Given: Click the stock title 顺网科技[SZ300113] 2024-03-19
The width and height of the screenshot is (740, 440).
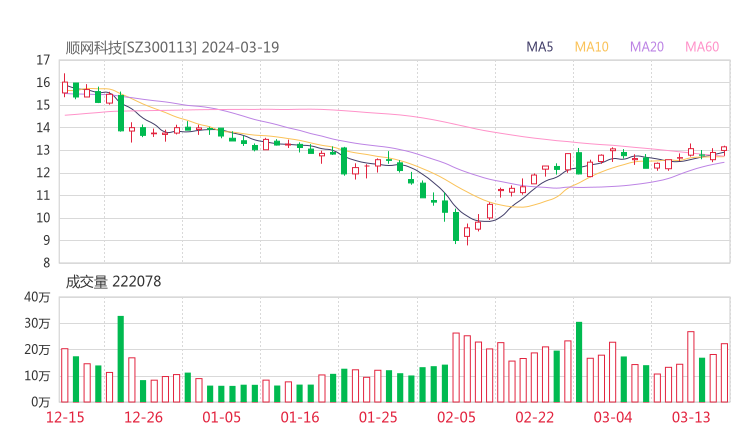Looking at the screenshot, I should (x=172, y=47).
